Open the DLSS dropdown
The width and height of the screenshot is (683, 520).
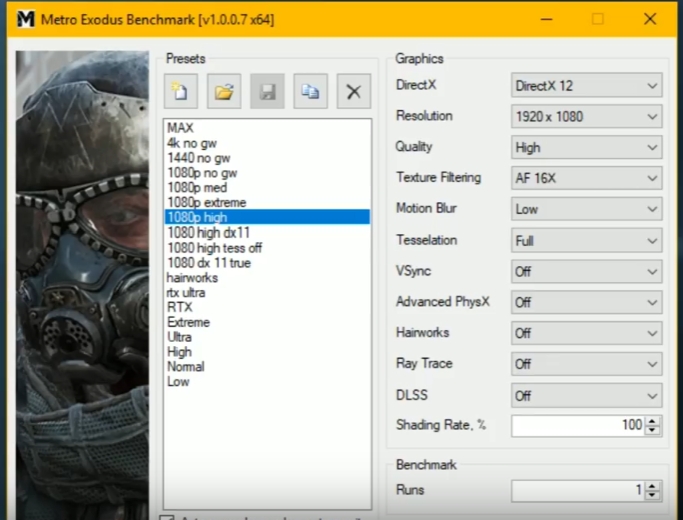point(586,395)
